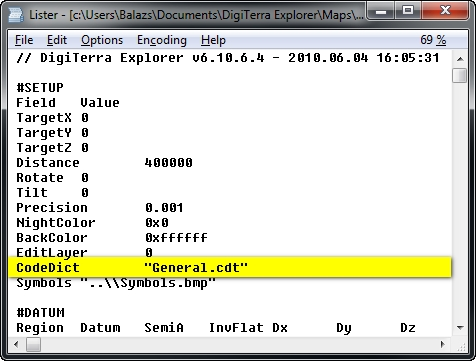Click the "Distance" field name
This screenshot has height=361, width=476.
48,163
